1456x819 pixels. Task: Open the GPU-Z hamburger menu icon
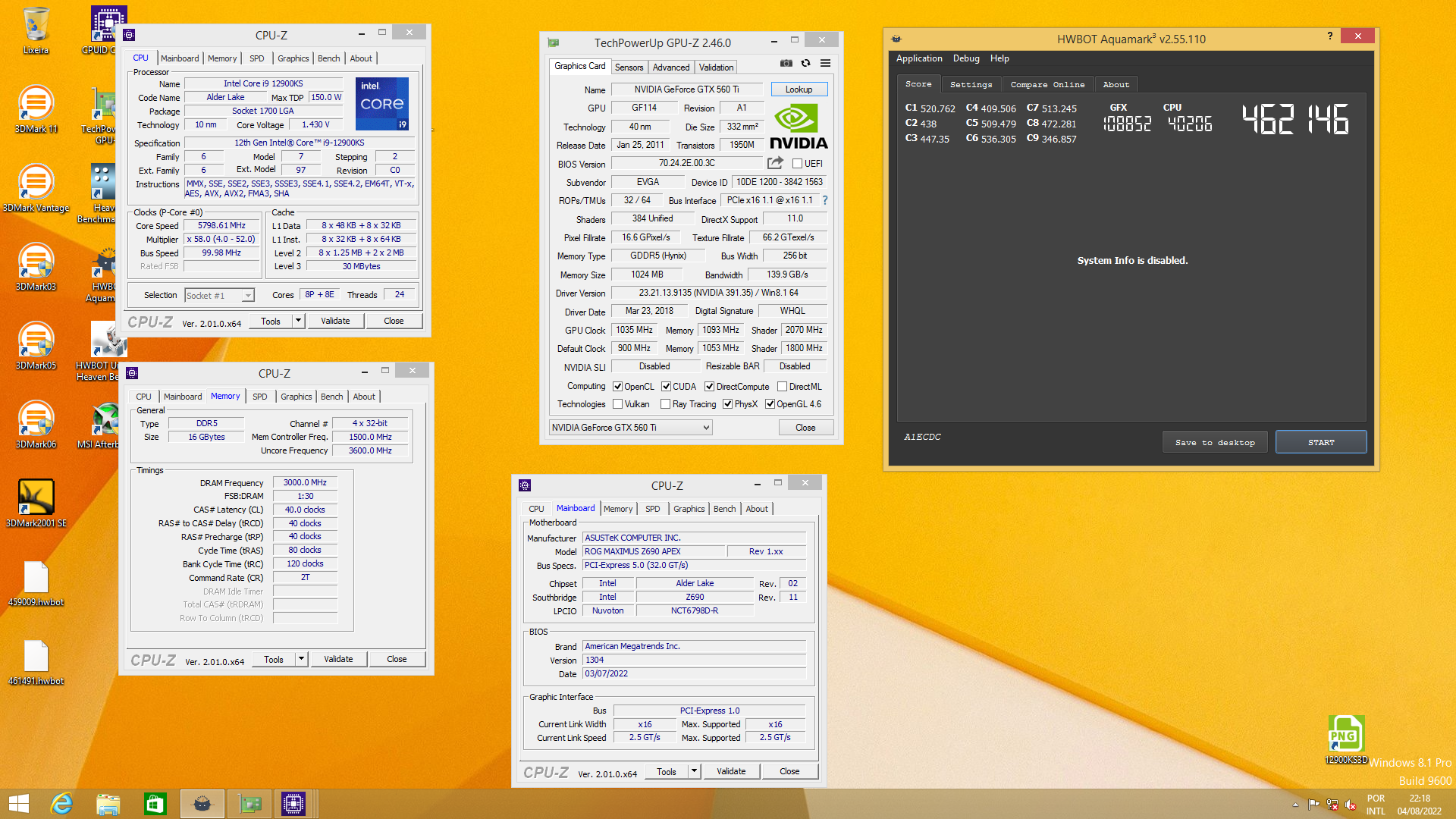(826, 63)
